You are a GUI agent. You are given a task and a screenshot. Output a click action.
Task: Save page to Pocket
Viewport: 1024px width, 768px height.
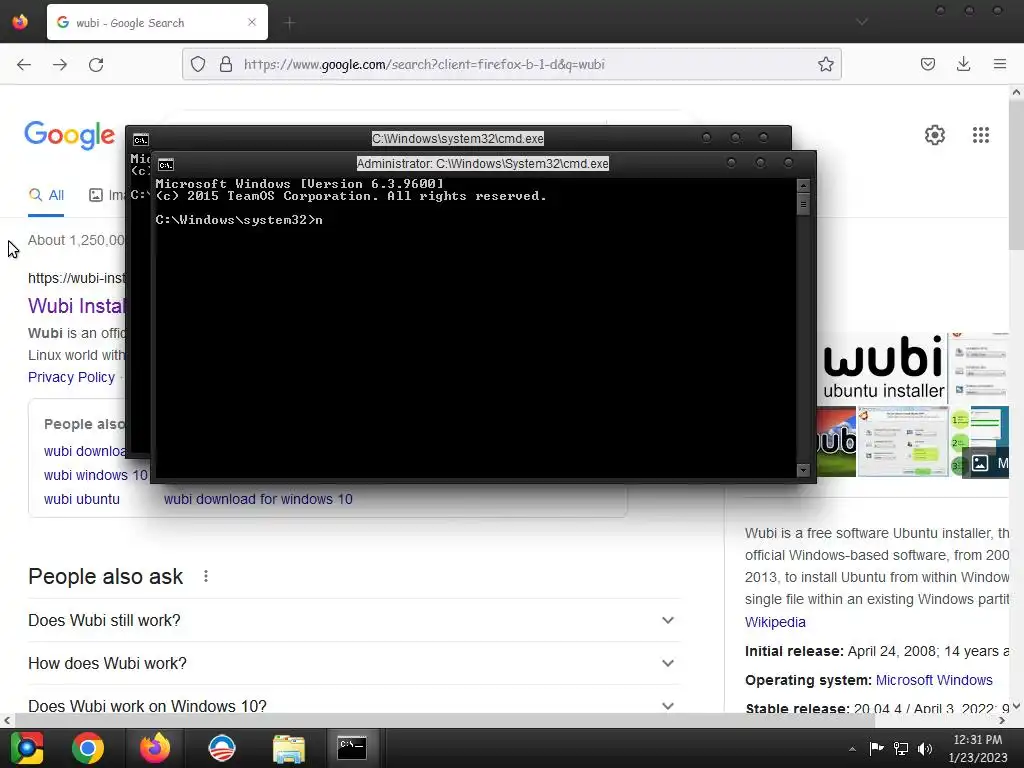coord(927,64)
